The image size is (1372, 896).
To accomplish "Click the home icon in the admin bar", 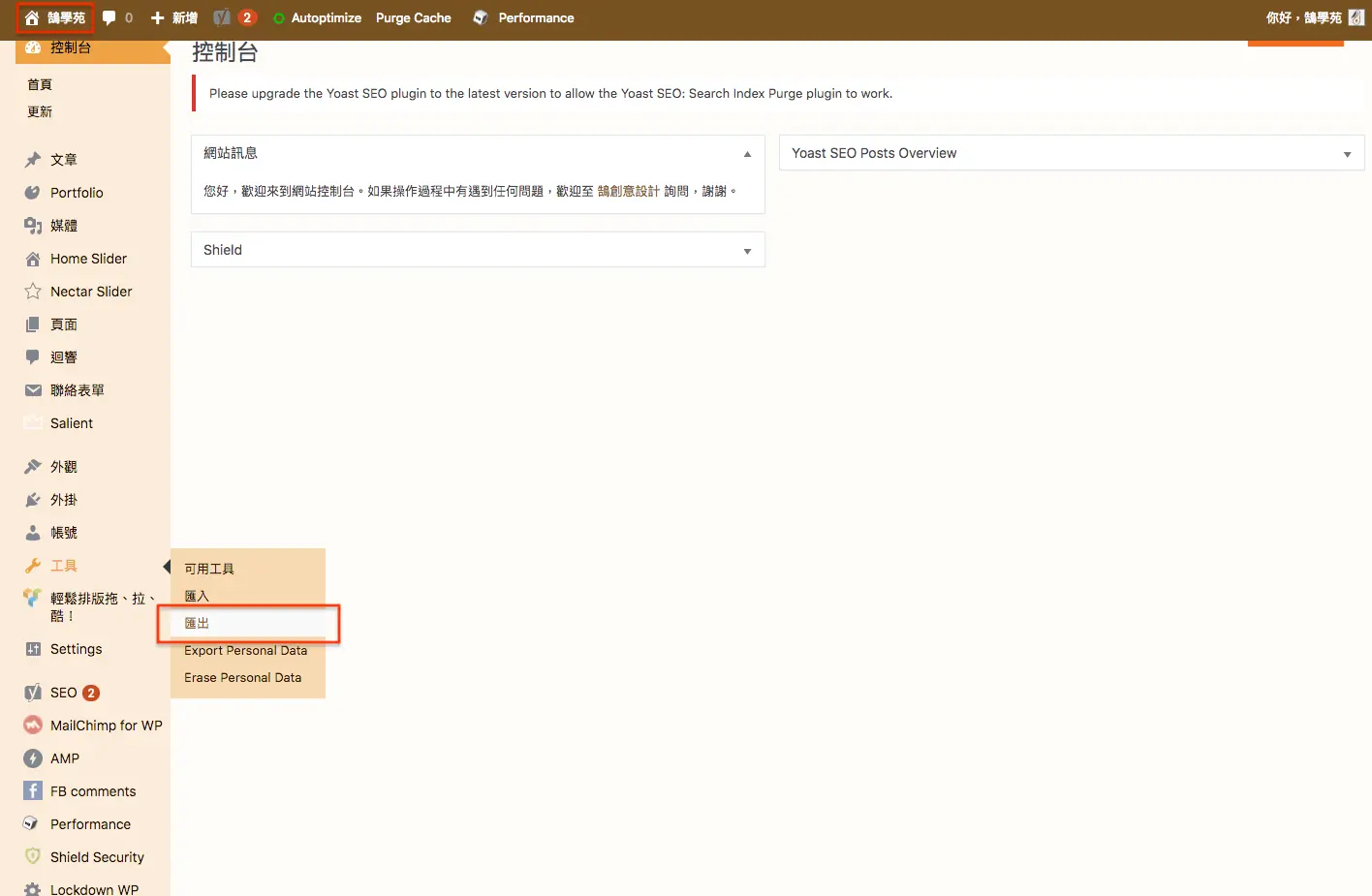I will click(32, 18).
